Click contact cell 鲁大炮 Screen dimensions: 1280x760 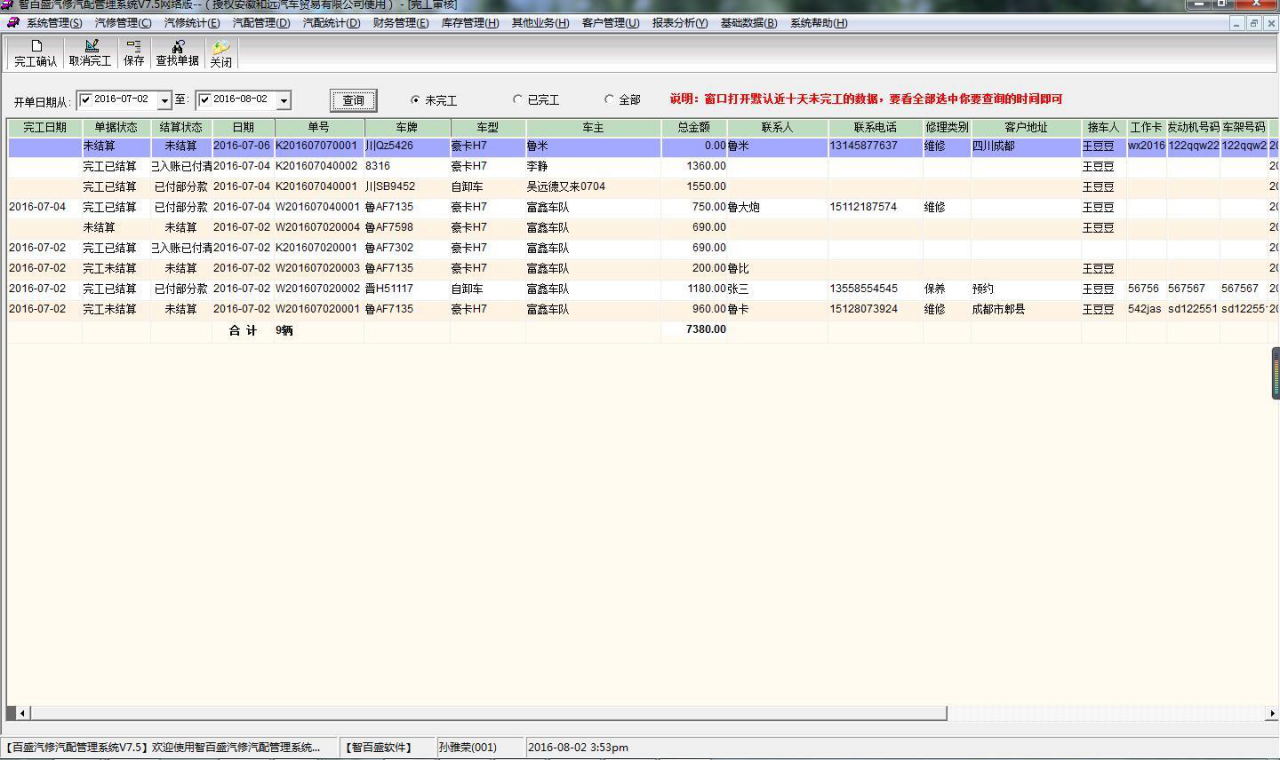point(744,207)
